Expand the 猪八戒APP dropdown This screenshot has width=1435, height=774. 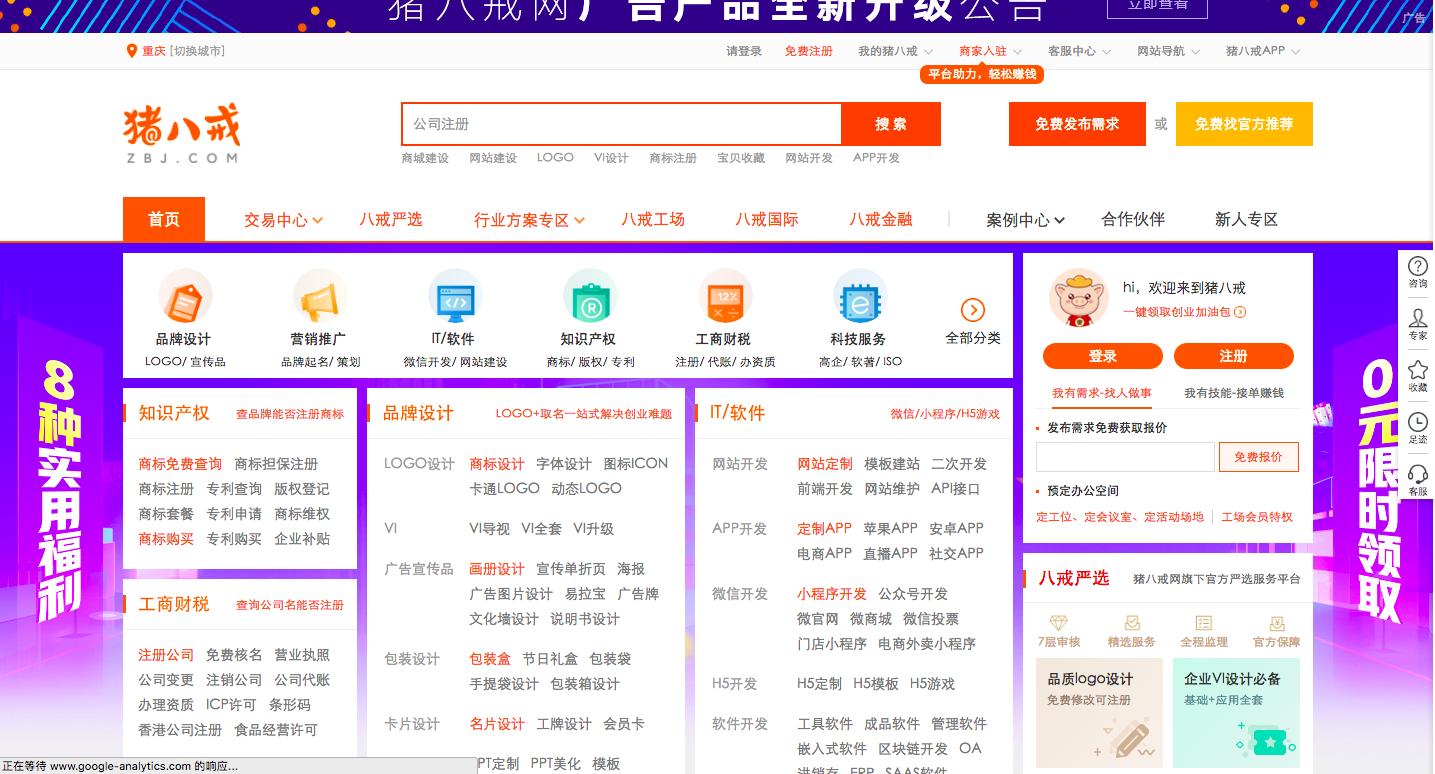(1263, 51)
